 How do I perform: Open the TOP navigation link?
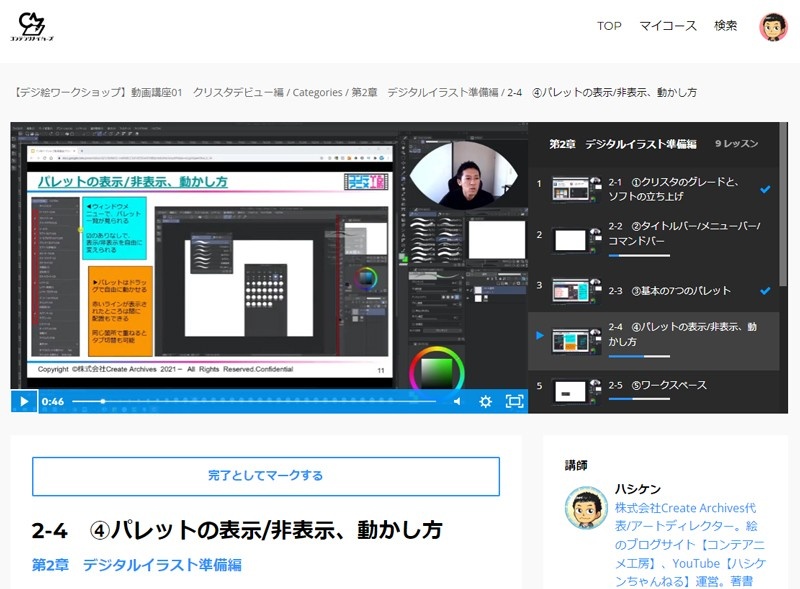coord(609,26)
